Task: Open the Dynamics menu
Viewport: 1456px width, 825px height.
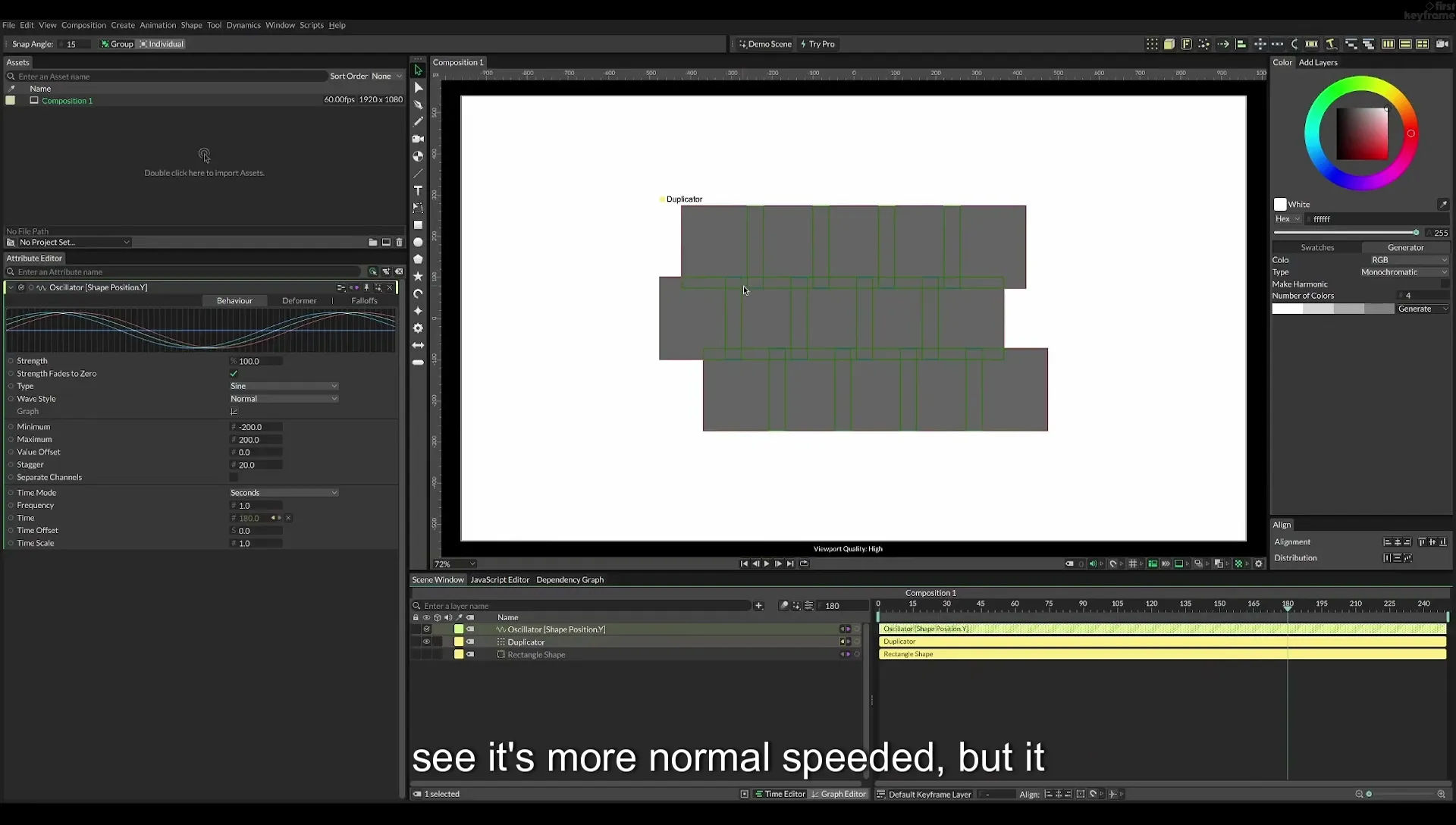Action: tap(243, 25)
